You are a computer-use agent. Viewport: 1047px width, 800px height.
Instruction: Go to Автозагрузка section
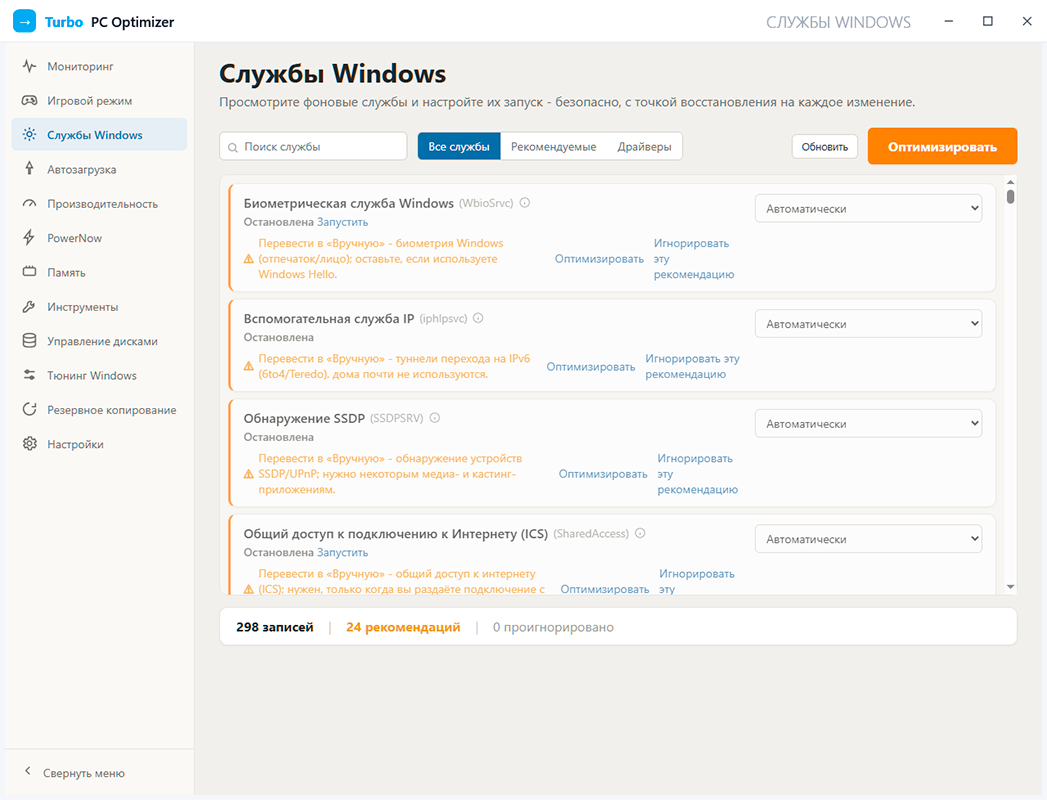point(99,169)
